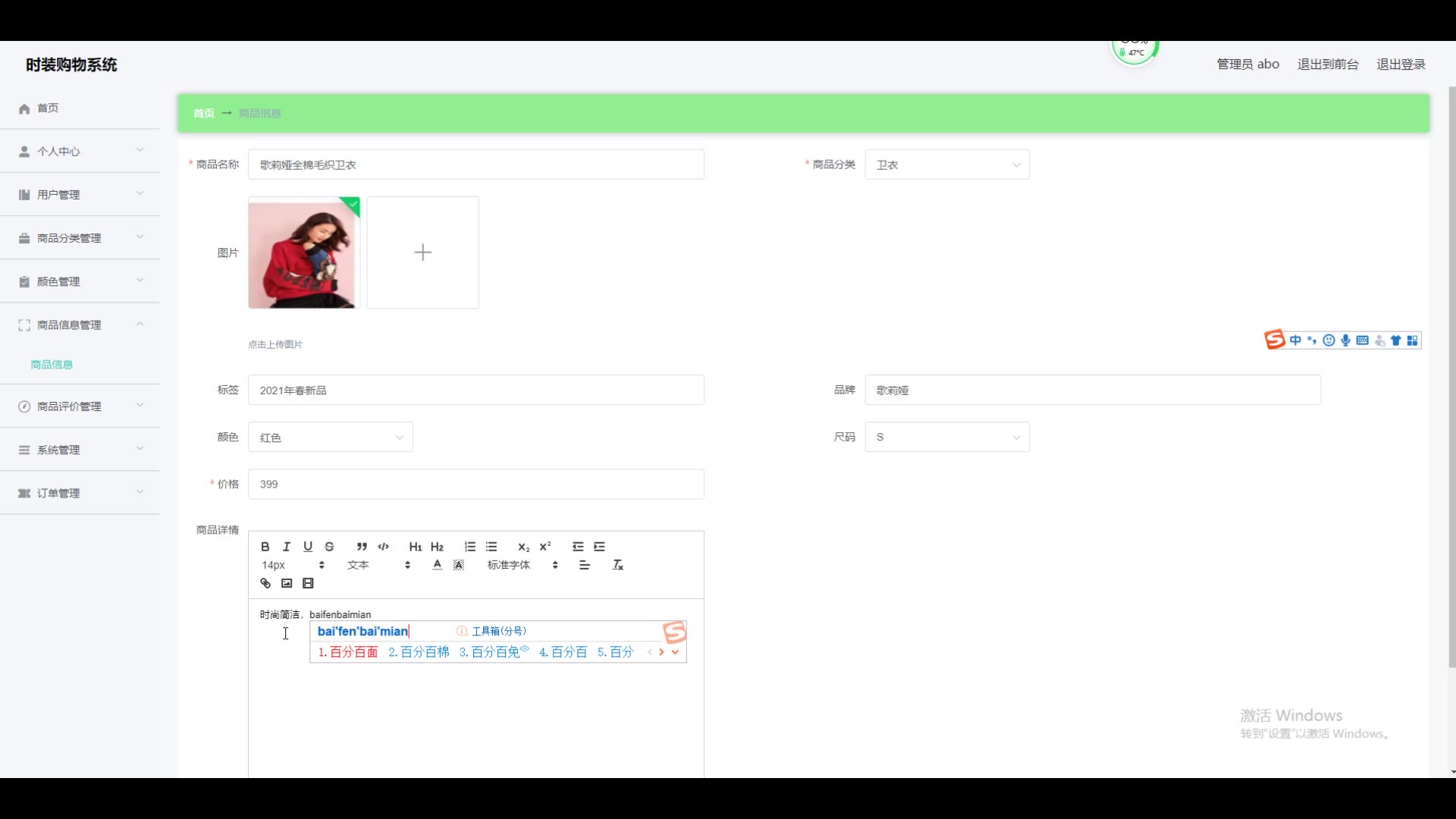Go to 首页 in the sidebar

click(x=80, y=108)
